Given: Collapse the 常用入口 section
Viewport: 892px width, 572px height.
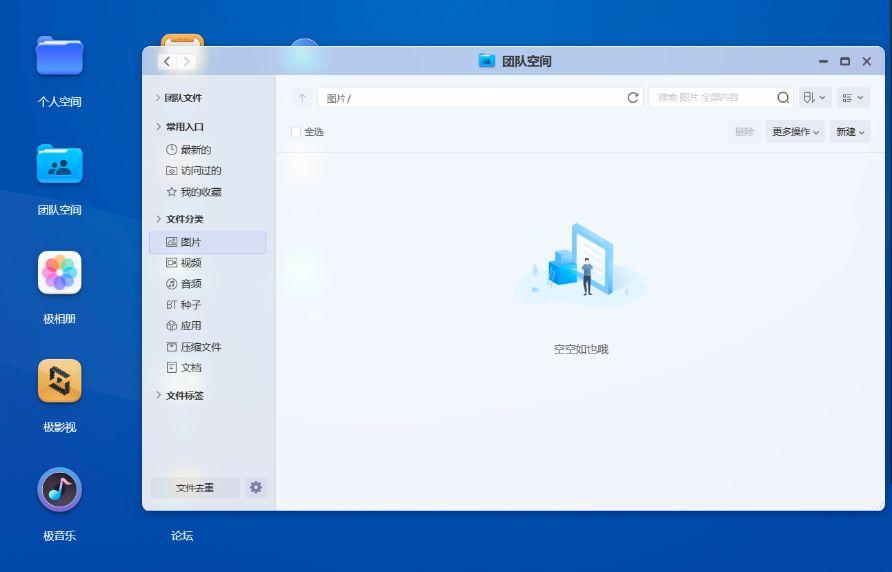Looking at the screenshot, I should 184,127.
